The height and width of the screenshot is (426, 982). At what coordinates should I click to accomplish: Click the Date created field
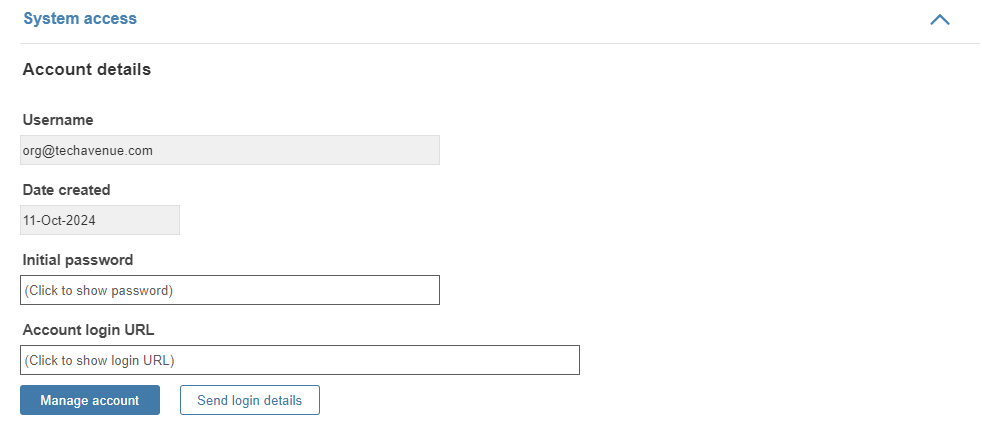(x=100, y=220)
